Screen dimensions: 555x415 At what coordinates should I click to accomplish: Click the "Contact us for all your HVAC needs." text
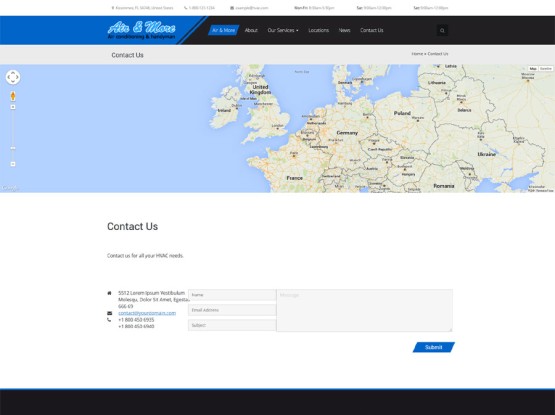[145, 256]
